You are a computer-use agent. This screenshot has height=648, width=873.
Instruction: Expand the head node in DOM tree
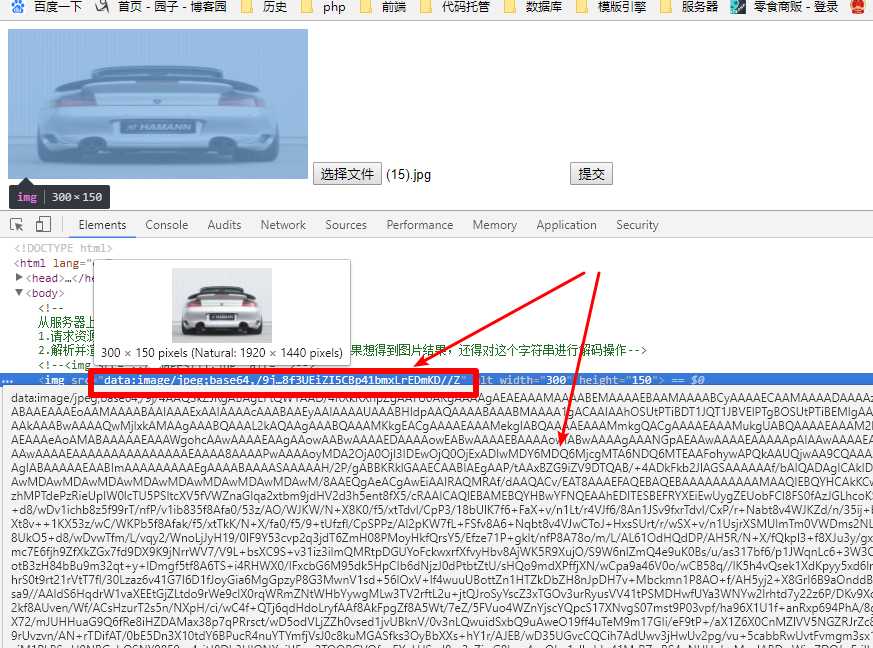[x=19, y=277]
